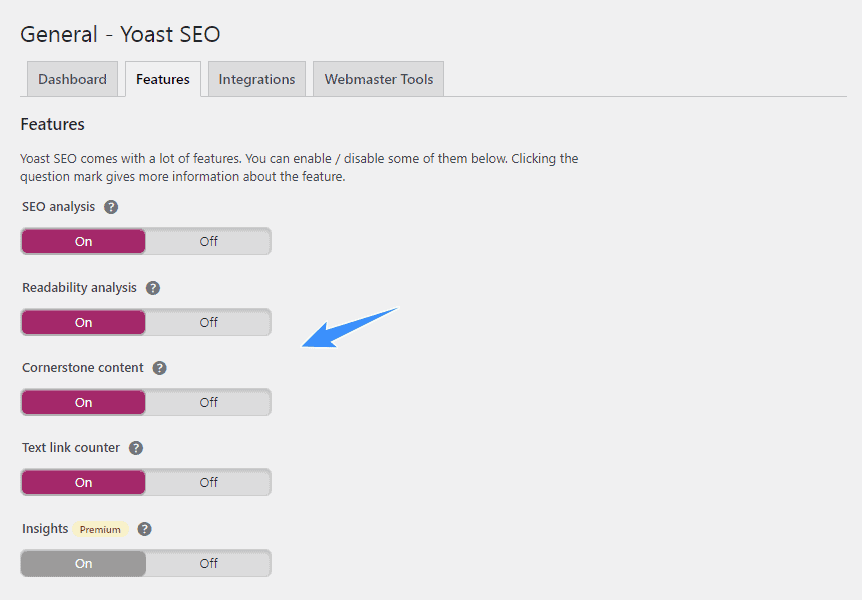Set SEO analysis toggle to On
The height and width of the screenshot is (600, 862).
click(84, 241)
